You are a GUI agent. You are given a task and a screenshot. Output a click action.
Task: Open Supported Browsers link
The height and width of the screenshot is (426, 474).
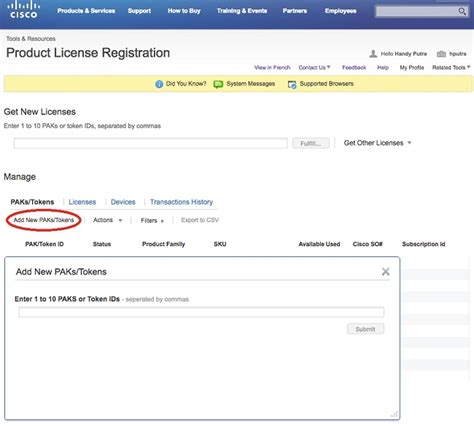coord(326,84)
